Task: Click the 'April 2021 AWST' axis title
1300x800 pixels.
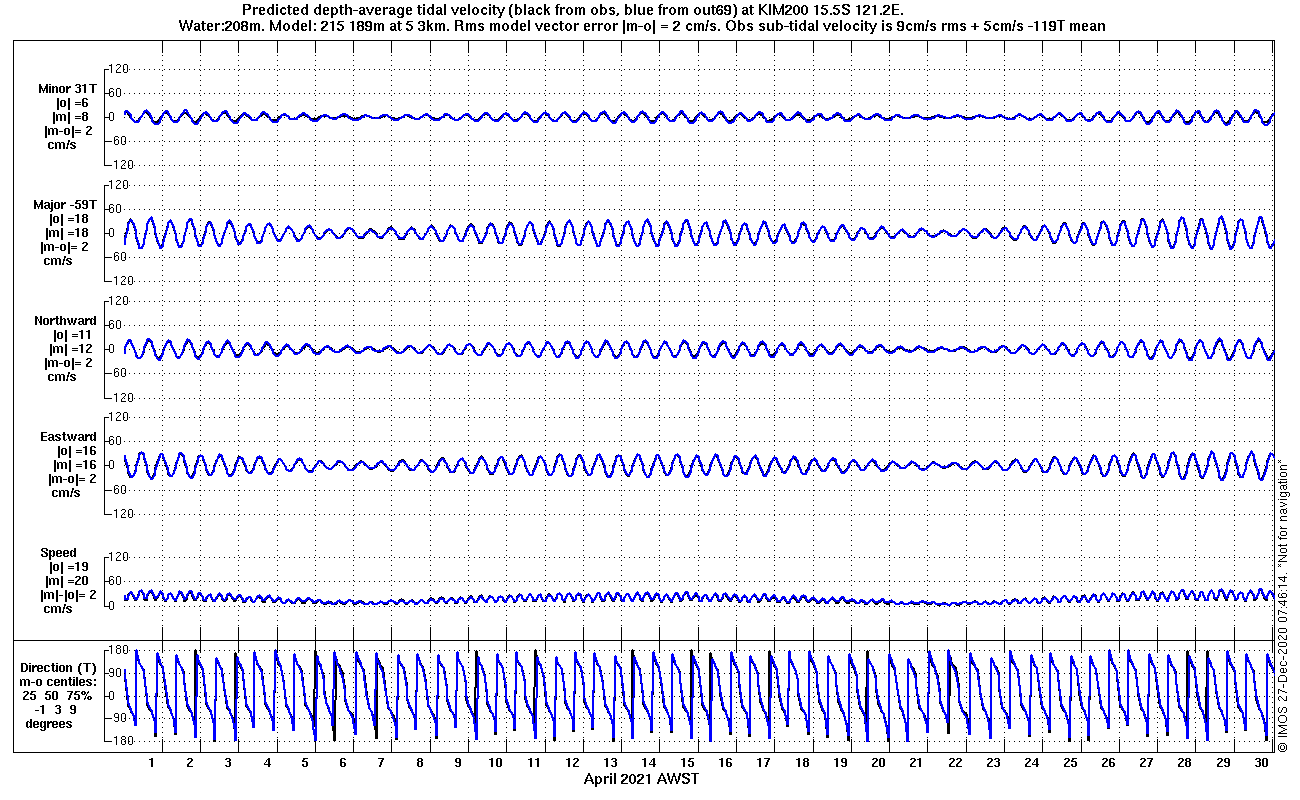Action: point(641,779)
